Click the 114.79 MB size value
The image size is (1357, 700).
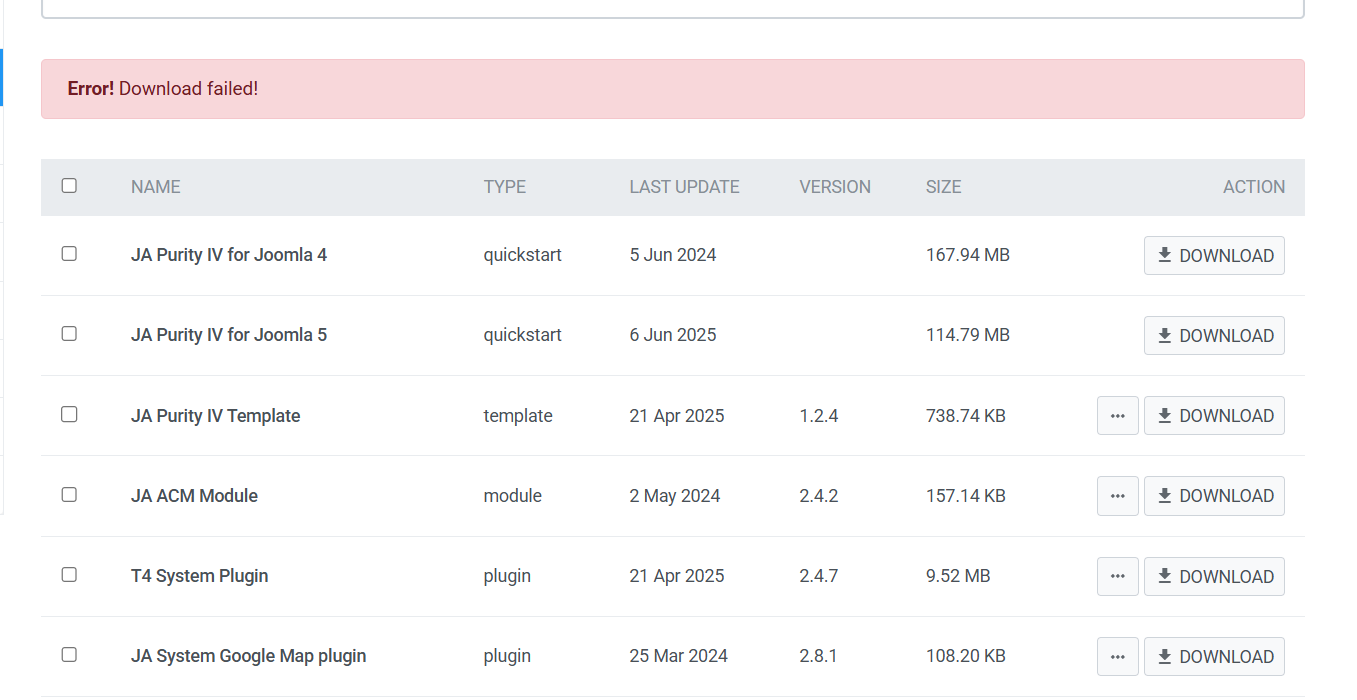[x=968, y=335]
